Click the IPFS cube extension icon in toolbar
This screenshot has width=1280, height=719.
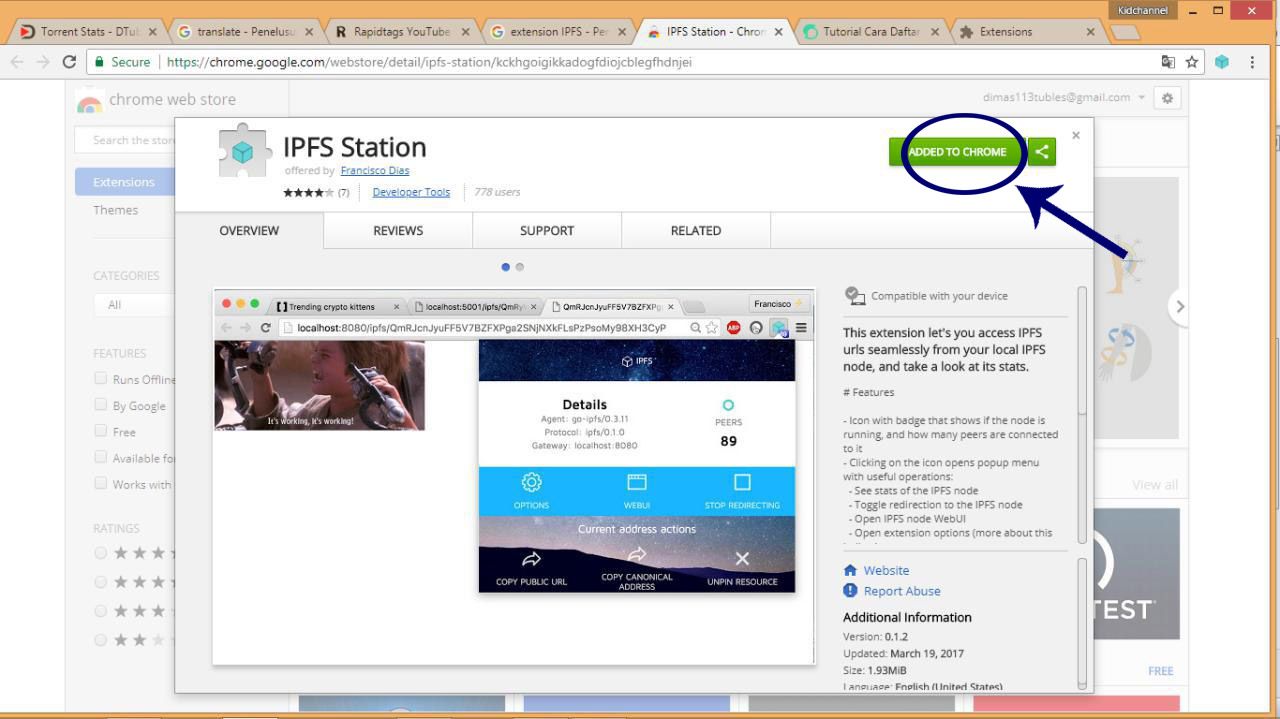tap(1222, 62)
